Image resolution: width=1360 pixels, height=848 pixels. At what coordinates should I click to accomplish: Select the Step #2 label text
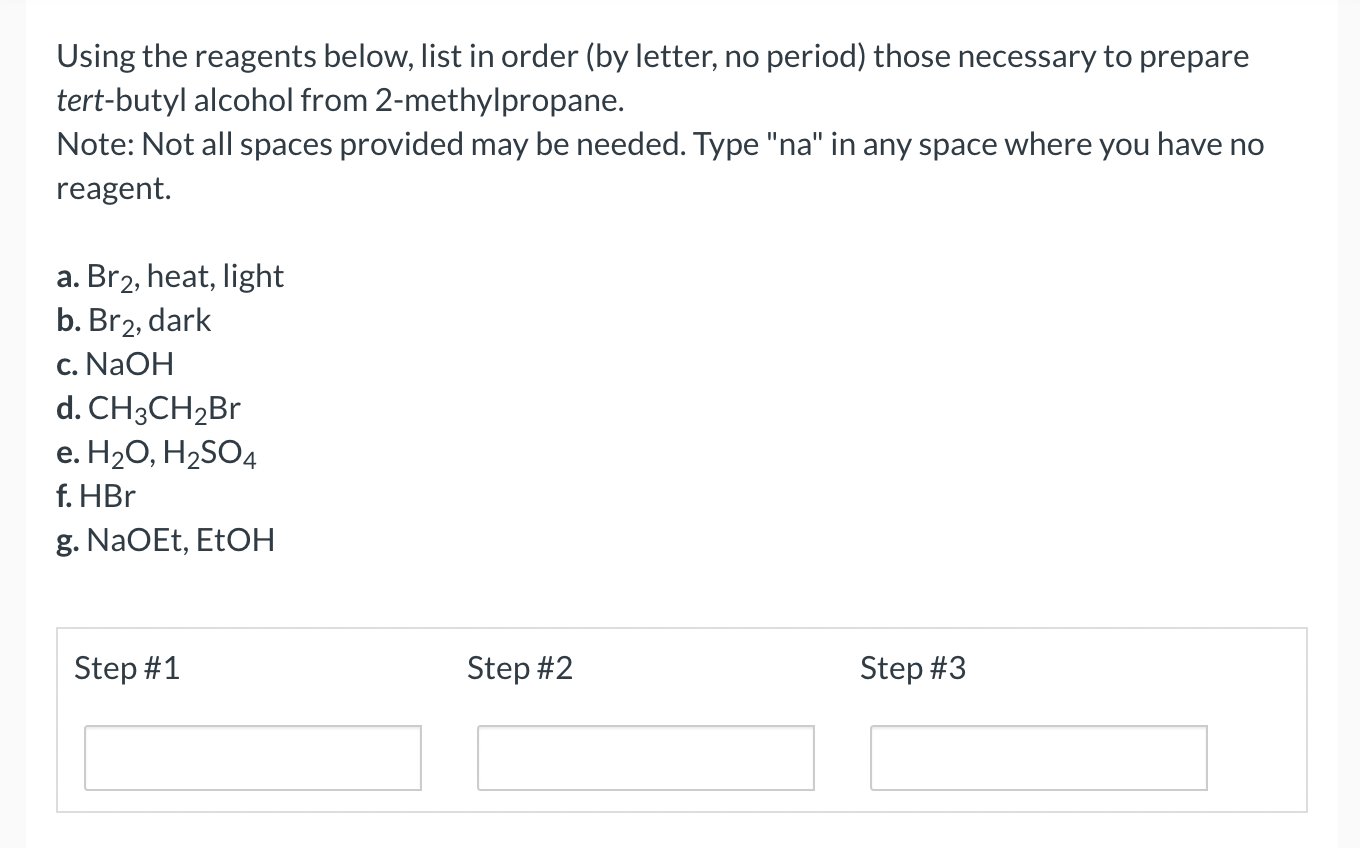pos(519,668)
